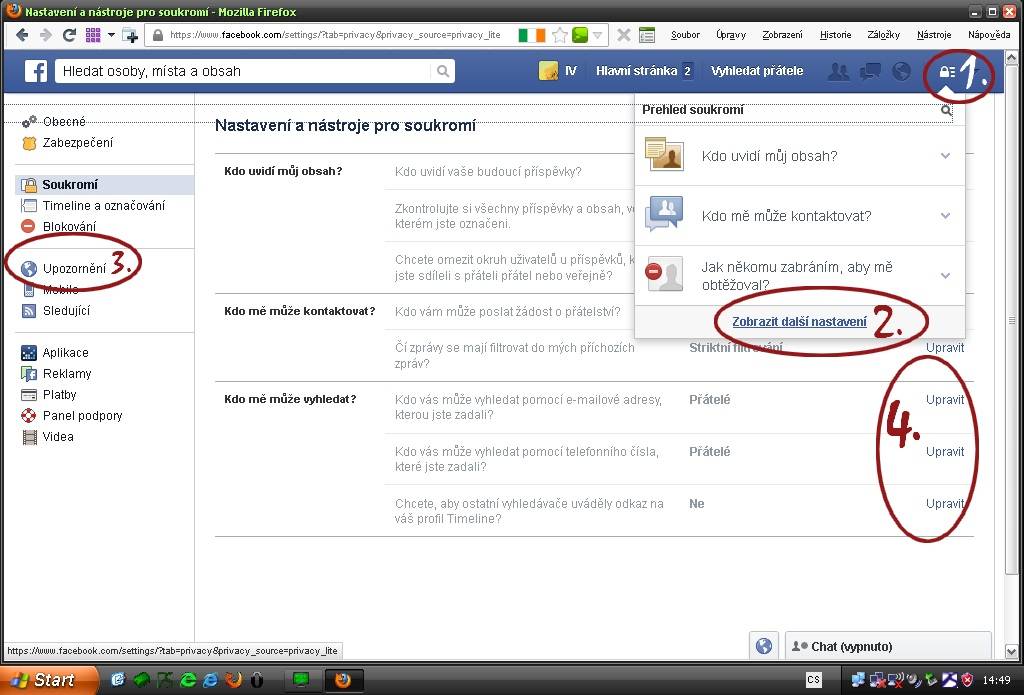The height and width of the screenshot is (695, 1024).
Task: Open the Úpravy menu
Action: [x=731, y=35]
